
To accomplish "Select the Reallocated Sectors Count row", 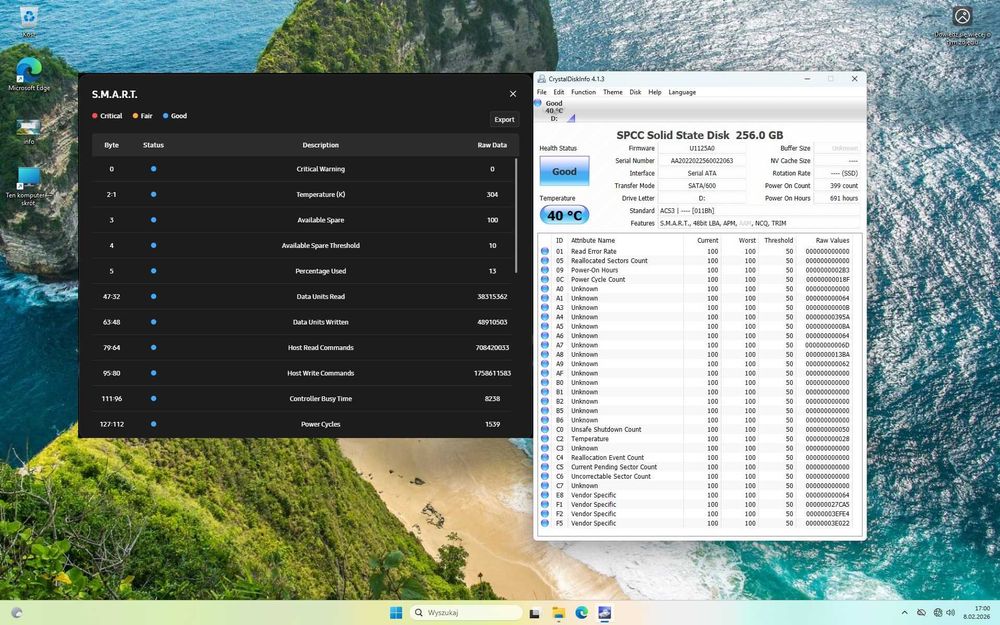I will [x=696, y=261].
